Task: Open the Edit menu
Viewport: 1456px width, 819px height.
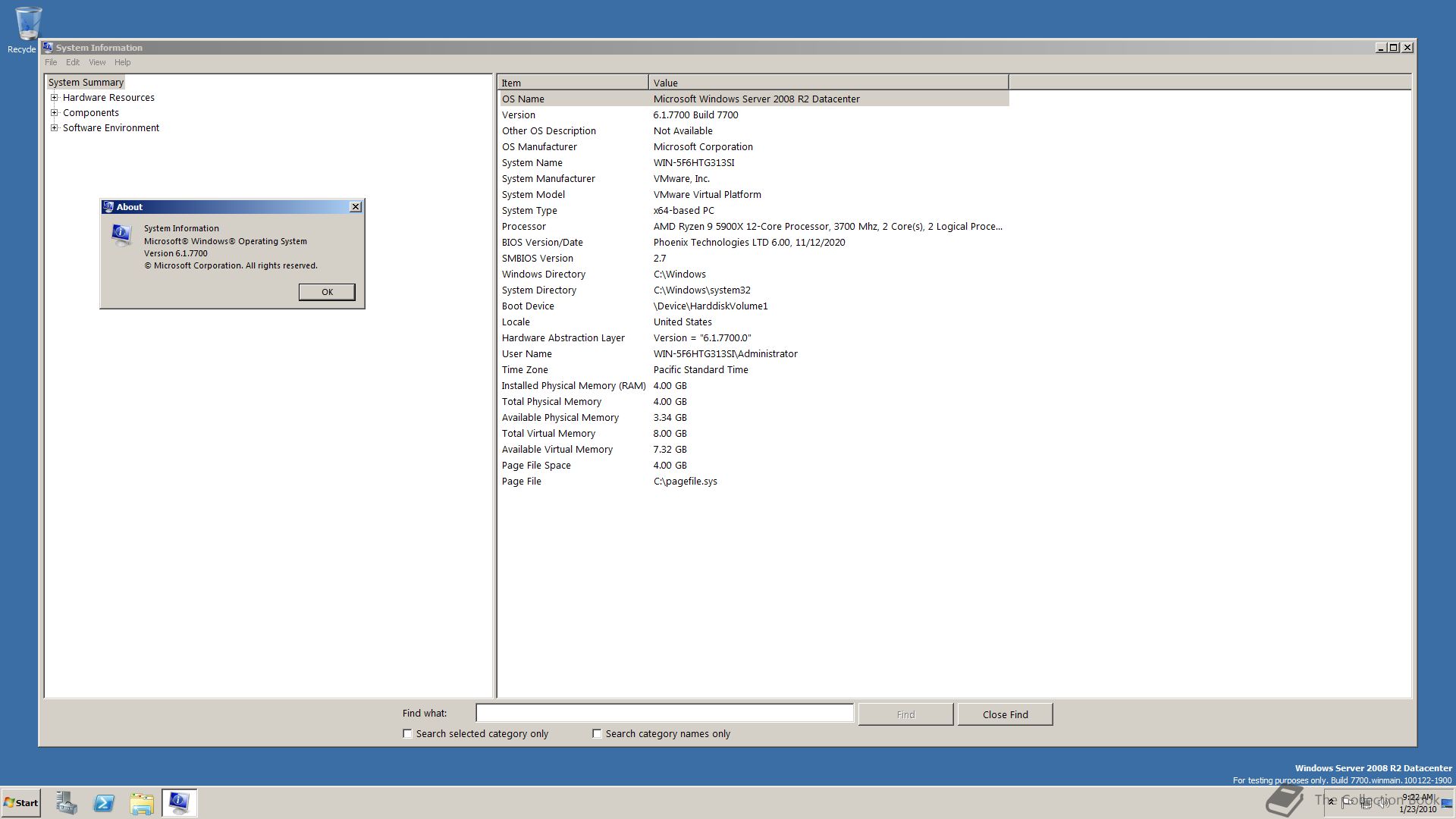Action: pos(73,62)
